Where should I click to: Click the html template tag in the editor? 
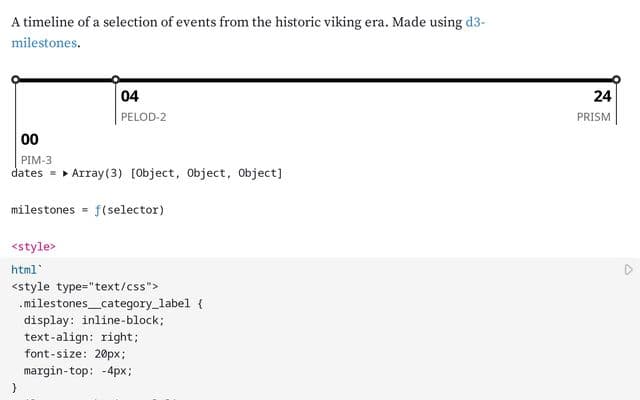[x=24, y=270]
